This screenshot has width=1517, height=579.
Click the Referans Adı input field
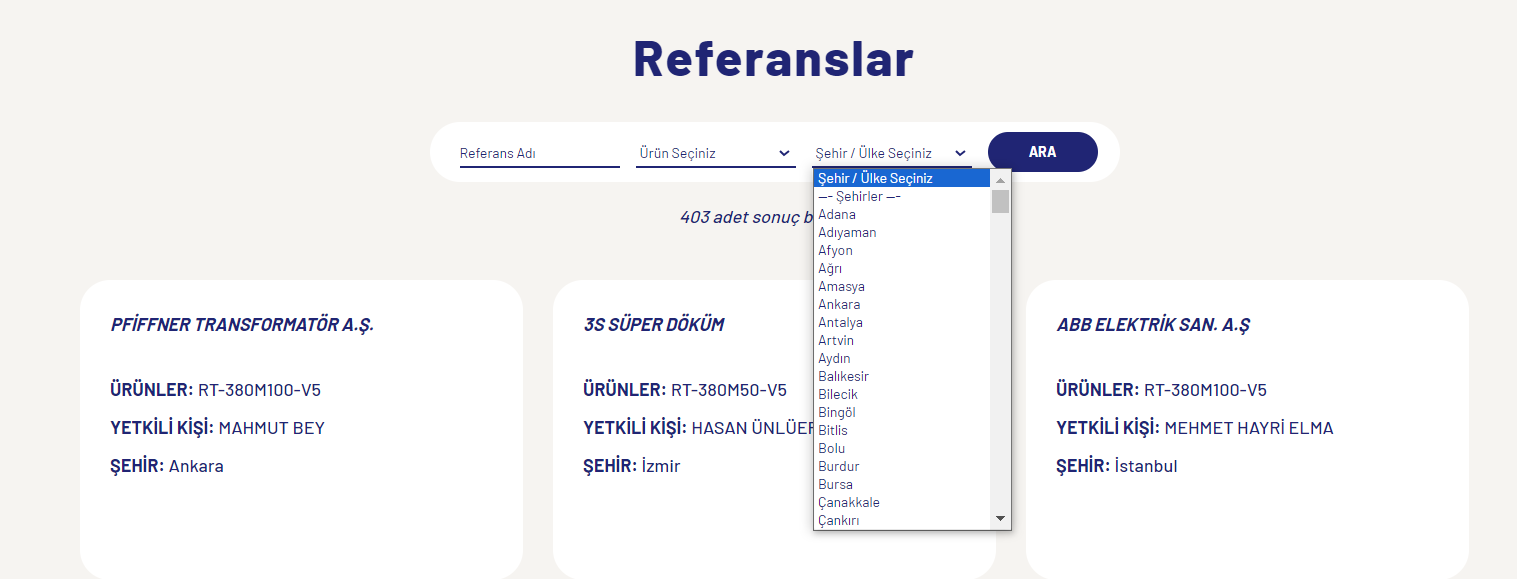[540, 153]
